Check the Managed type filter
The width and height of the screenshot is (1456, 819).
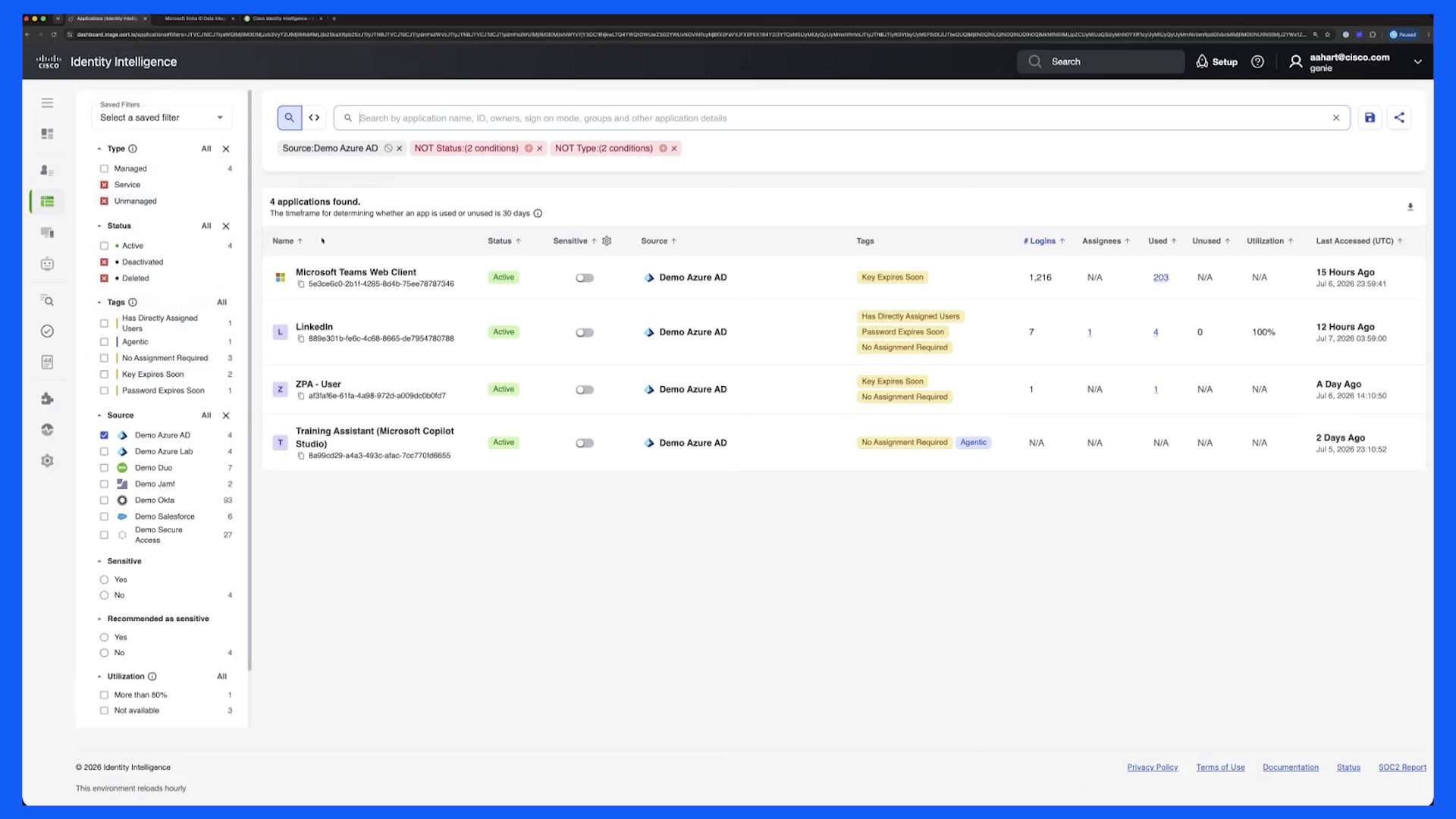(105, 169)
